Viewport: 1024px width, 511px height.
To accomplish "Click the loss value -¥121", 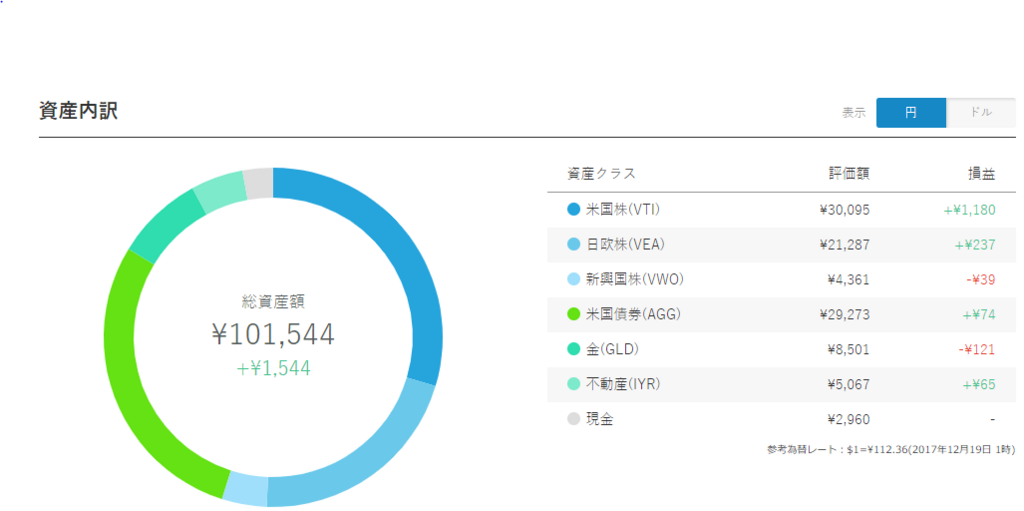I will click(976, 350).
